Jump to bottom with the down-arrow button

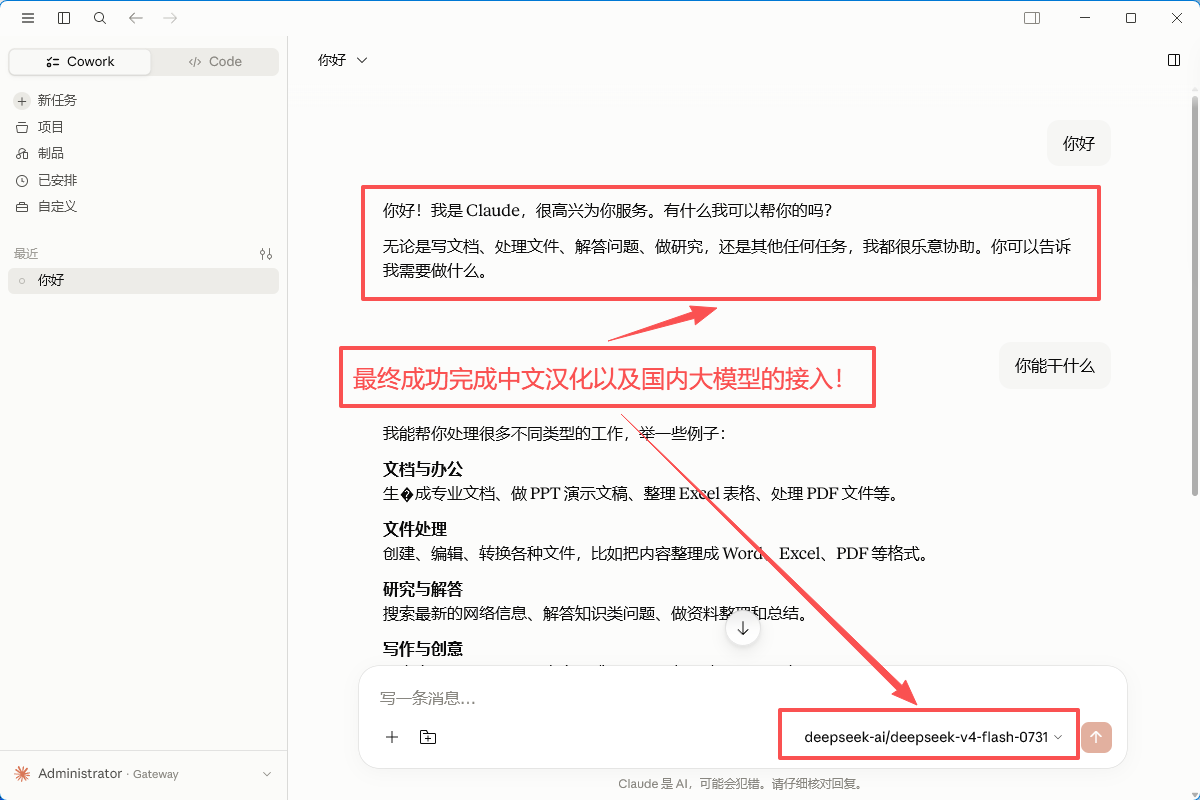(x=743, y=629)
